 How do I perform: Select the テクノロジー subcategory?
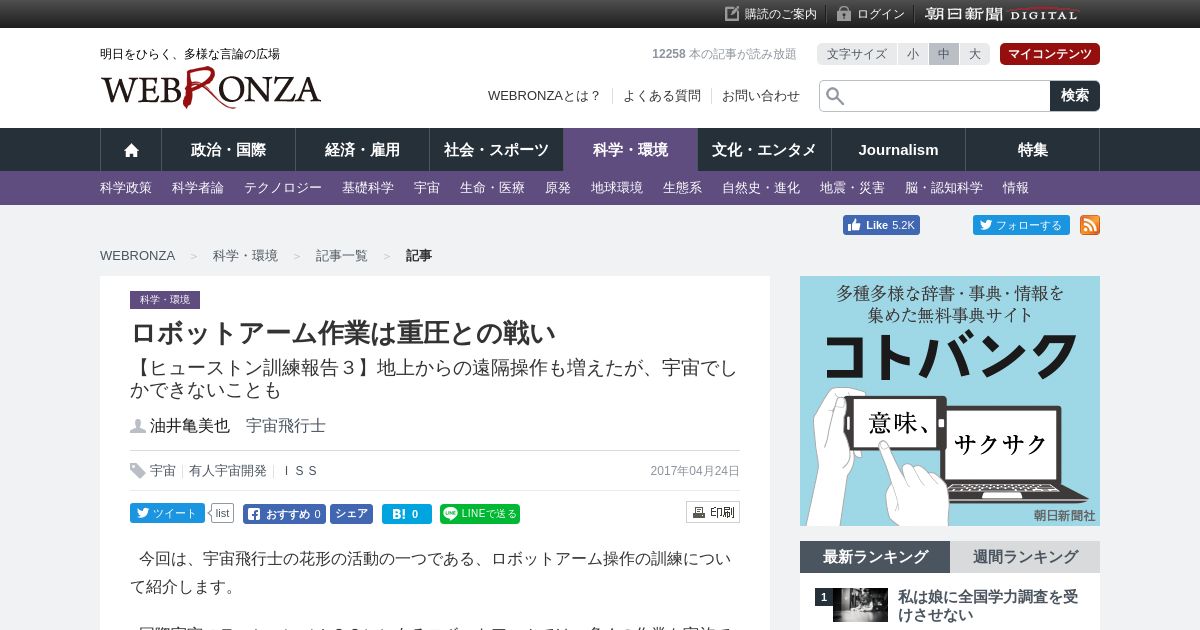[x=283, y=188]
